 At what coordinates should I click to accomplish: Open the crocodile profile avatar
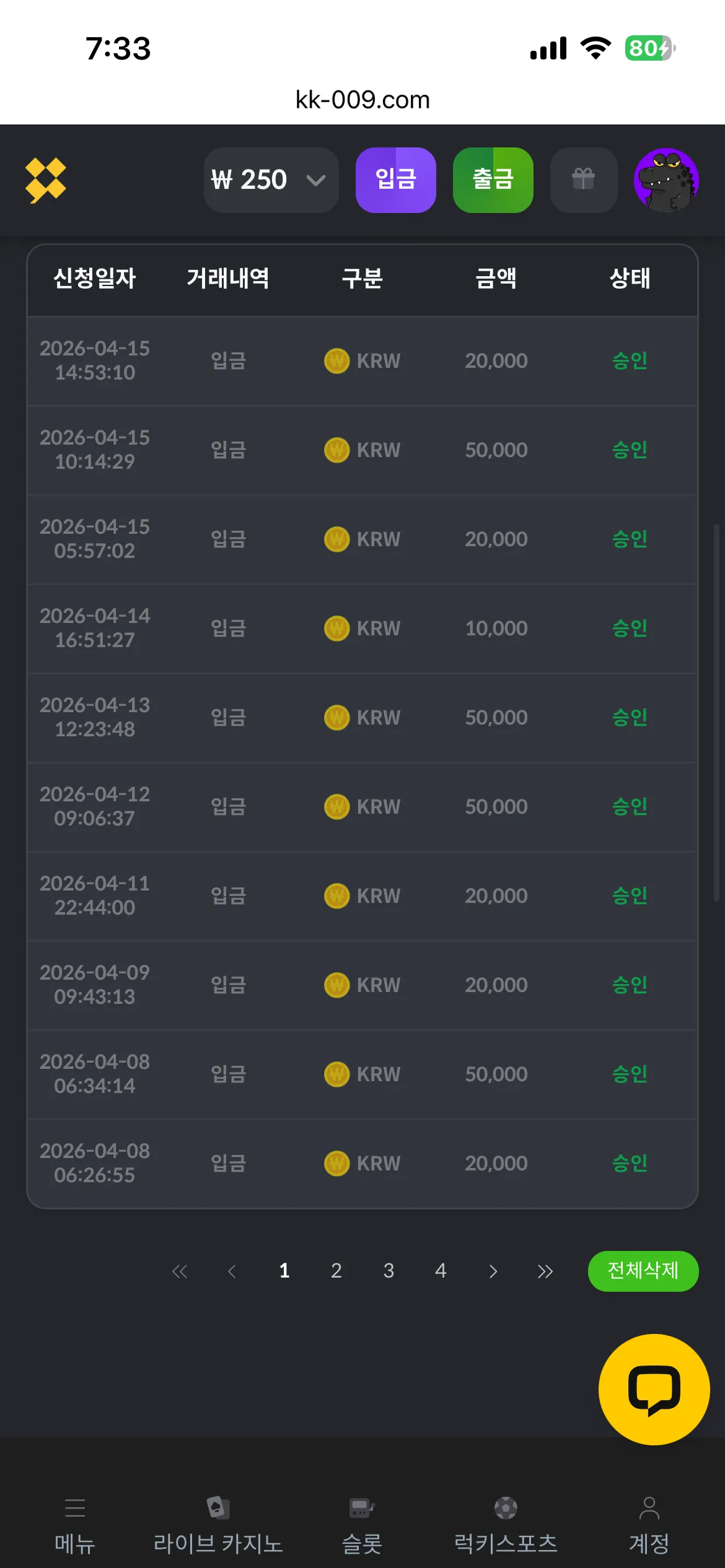[666, 180]
